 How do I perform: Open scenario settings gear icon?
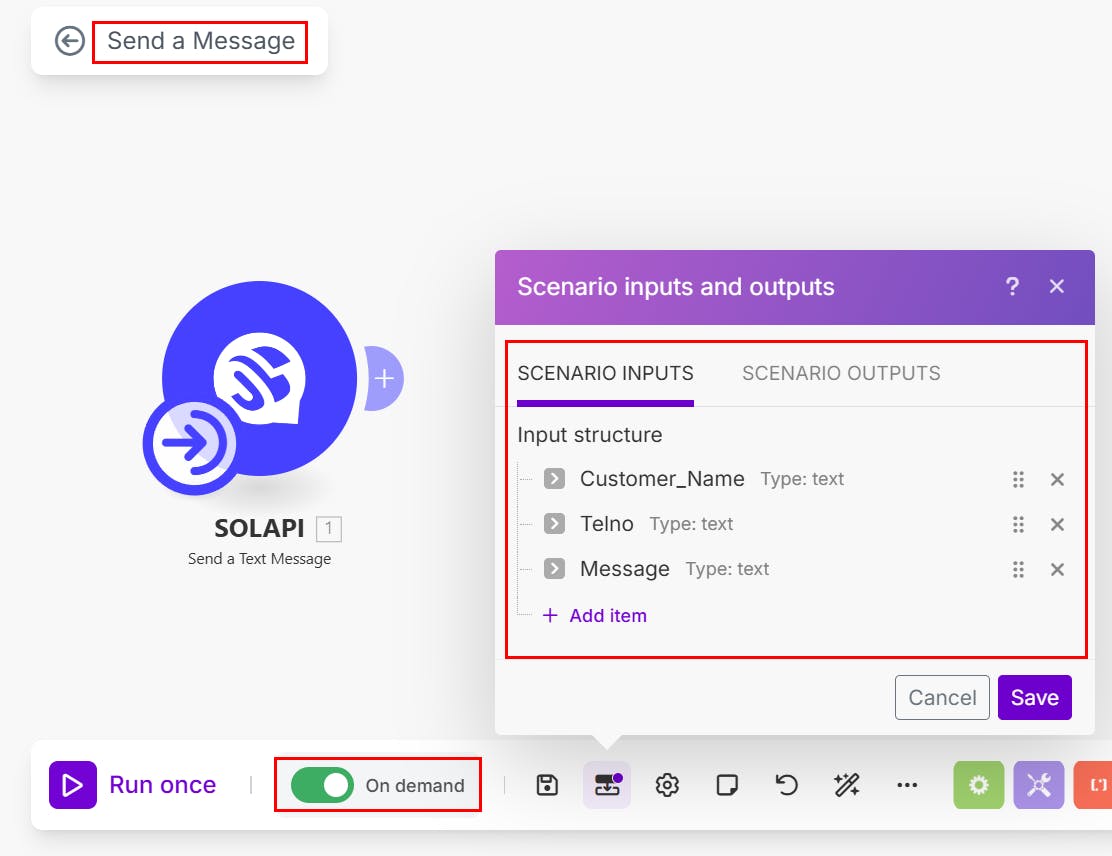pos(667,785)
